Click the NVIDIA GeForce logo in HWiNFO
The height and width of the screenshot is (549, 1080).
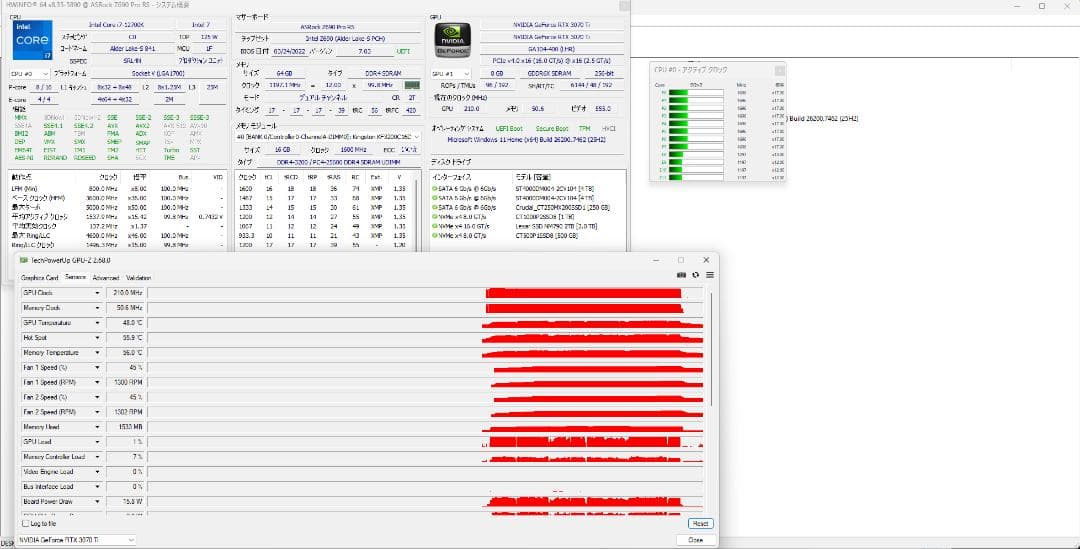(x=453, y=40)
